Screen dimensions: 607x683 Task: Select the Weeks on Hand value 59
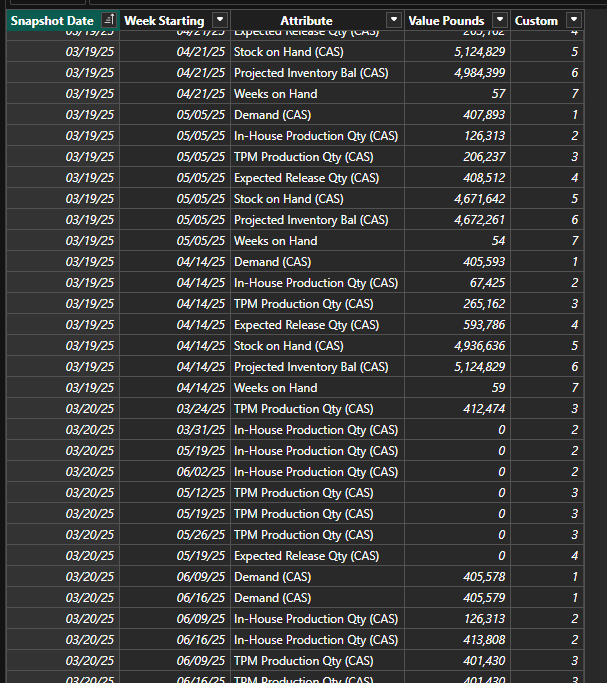pos(498,388)
